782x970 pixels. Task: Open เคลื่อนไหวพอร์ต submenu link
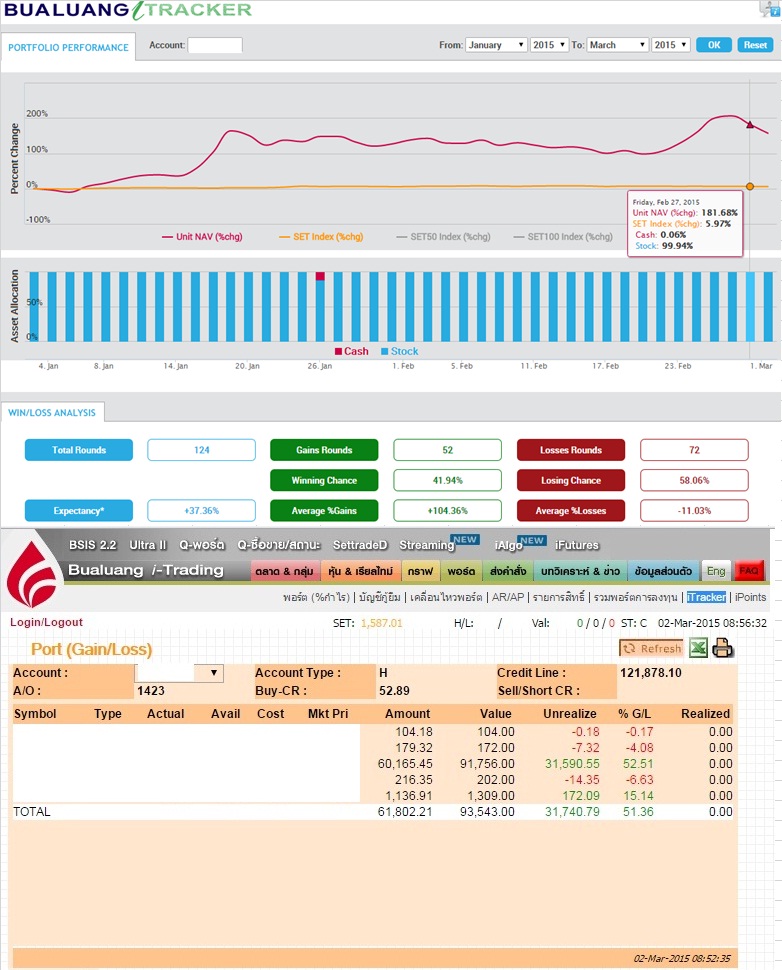click(x=446, y=597)
